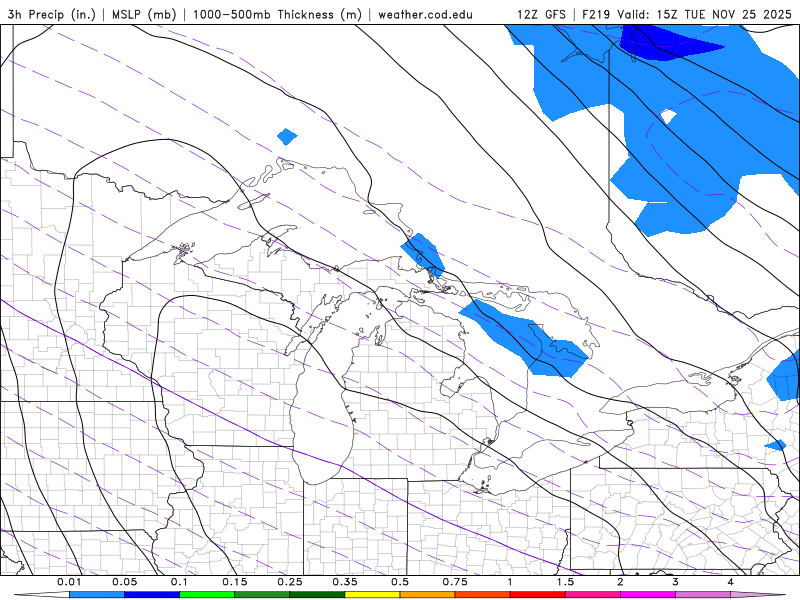Click the 2 legend value
Viewport: 800px width, 600px height.
tap(620, 582)
